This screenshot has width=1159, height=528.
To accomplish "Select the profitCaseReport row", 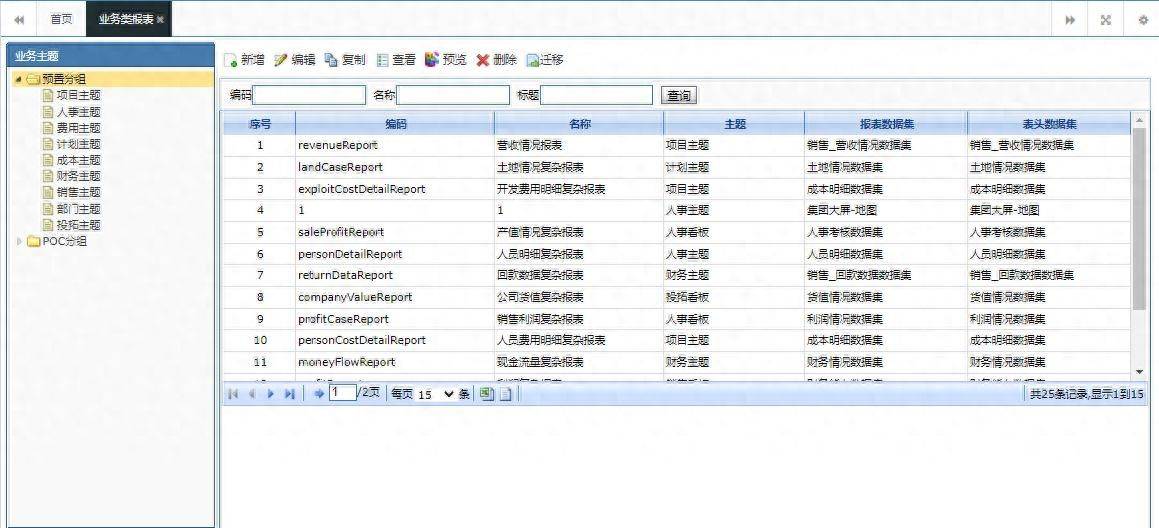I will tap(676, 319).
